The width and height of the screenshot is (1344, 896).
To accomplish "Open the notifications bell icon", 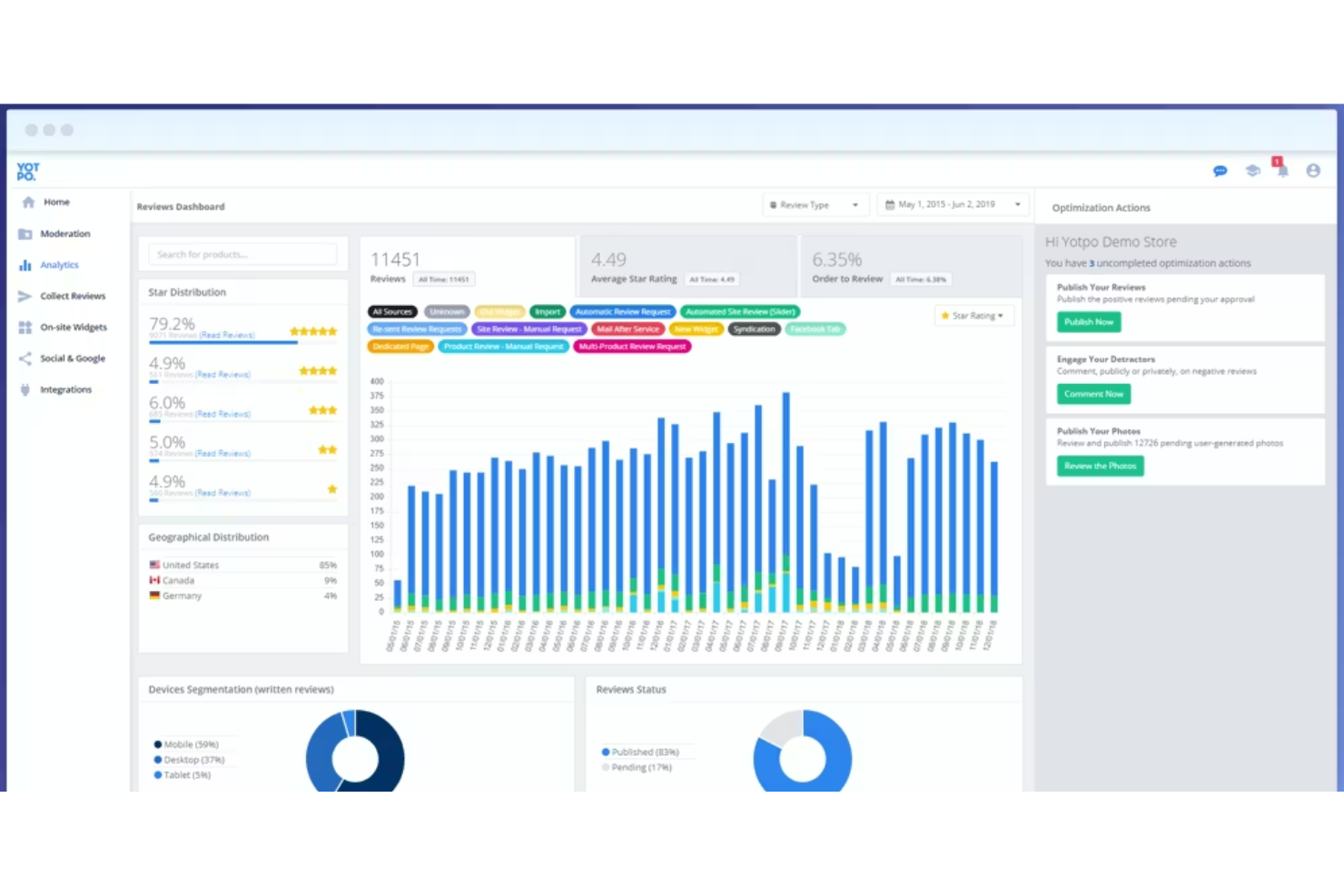I will 1281,172.
